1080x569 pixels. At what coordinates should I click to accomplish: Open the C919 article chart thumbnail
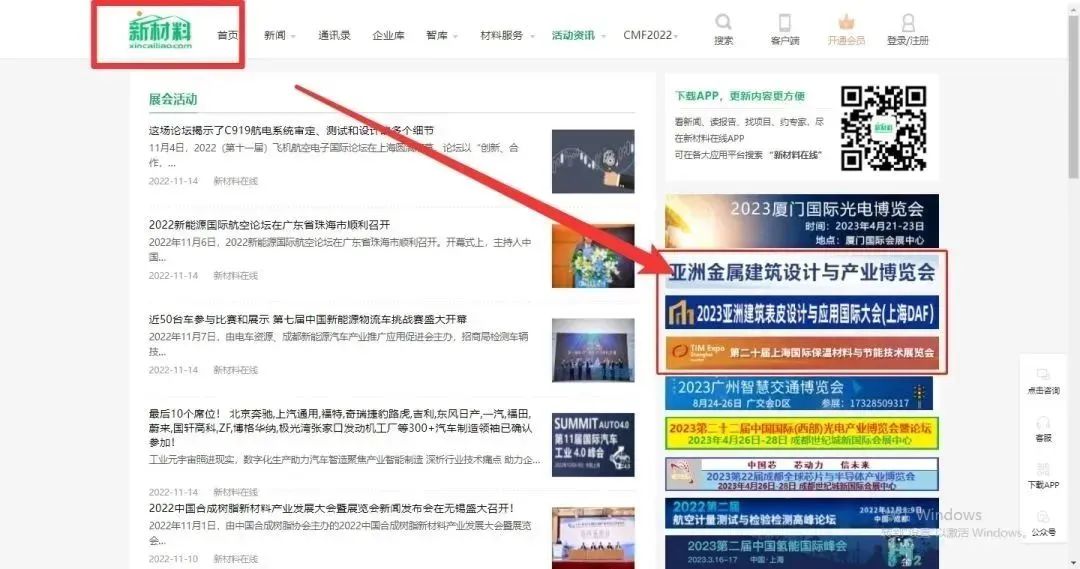[x=593, y=161]
